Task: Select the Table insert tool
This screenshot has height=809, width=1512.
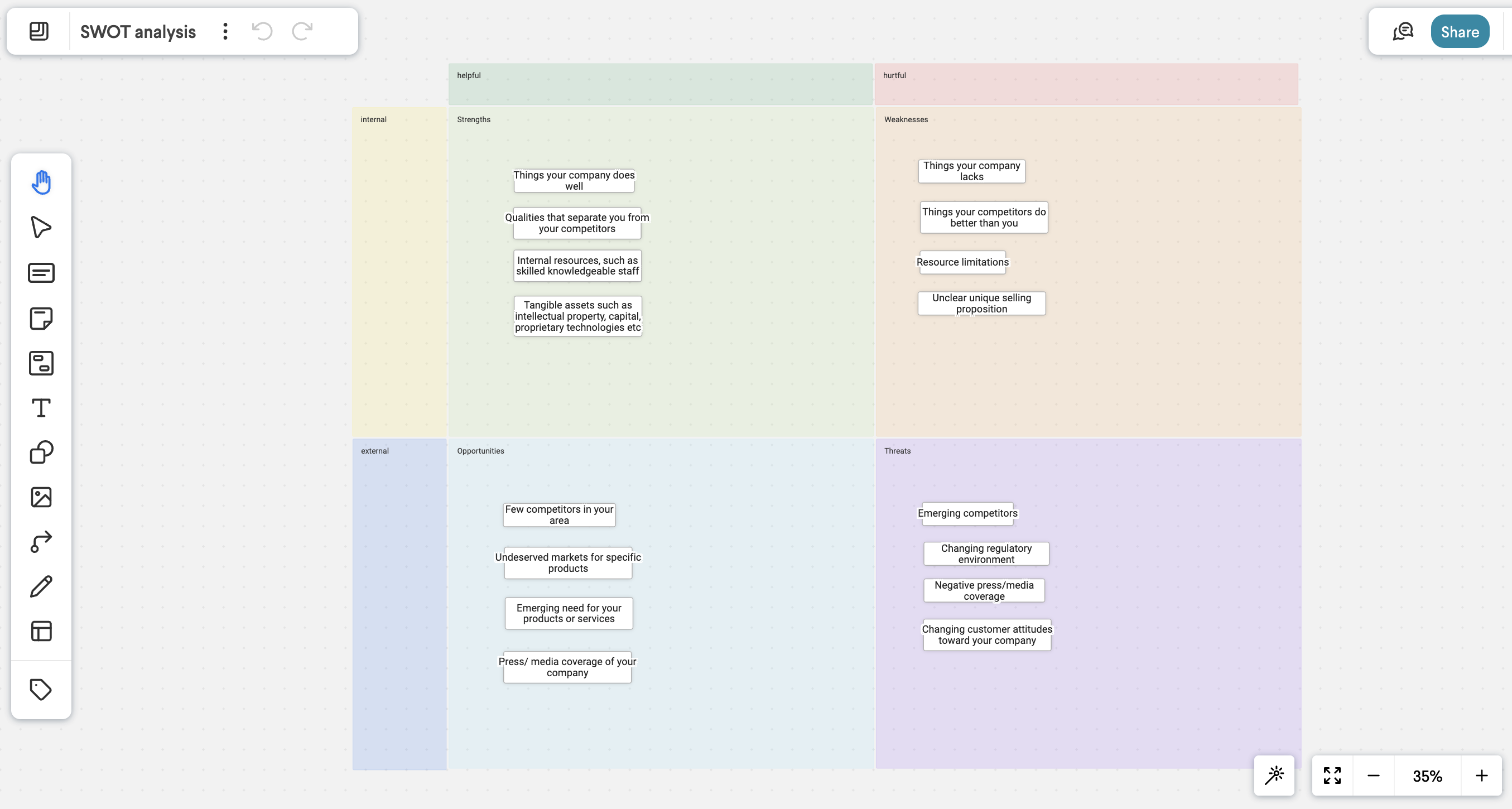Action: tap(41, 631)
